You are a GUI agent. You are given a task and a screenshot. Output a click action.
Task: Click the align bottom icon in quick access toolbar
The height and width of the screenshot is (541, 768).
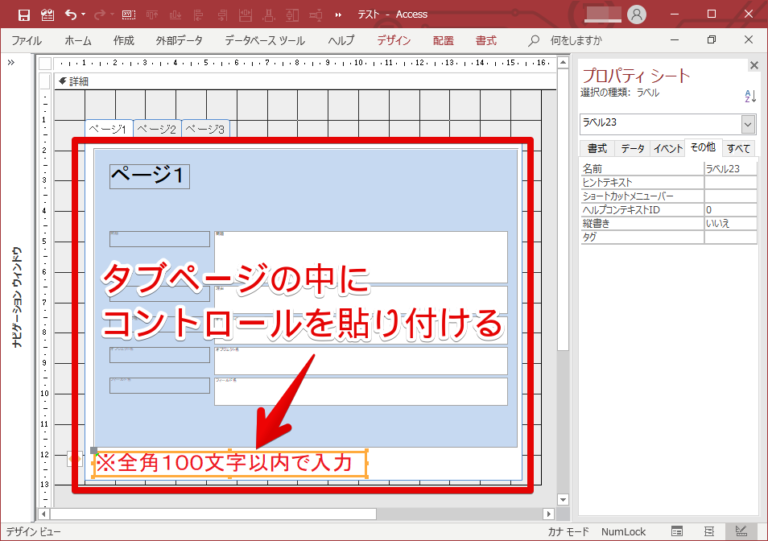[175, 15]
